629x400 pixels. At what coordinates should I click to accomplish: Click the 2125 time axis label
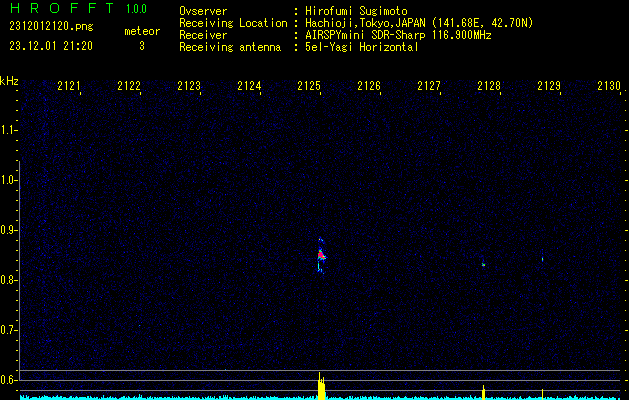pos(309,85)
